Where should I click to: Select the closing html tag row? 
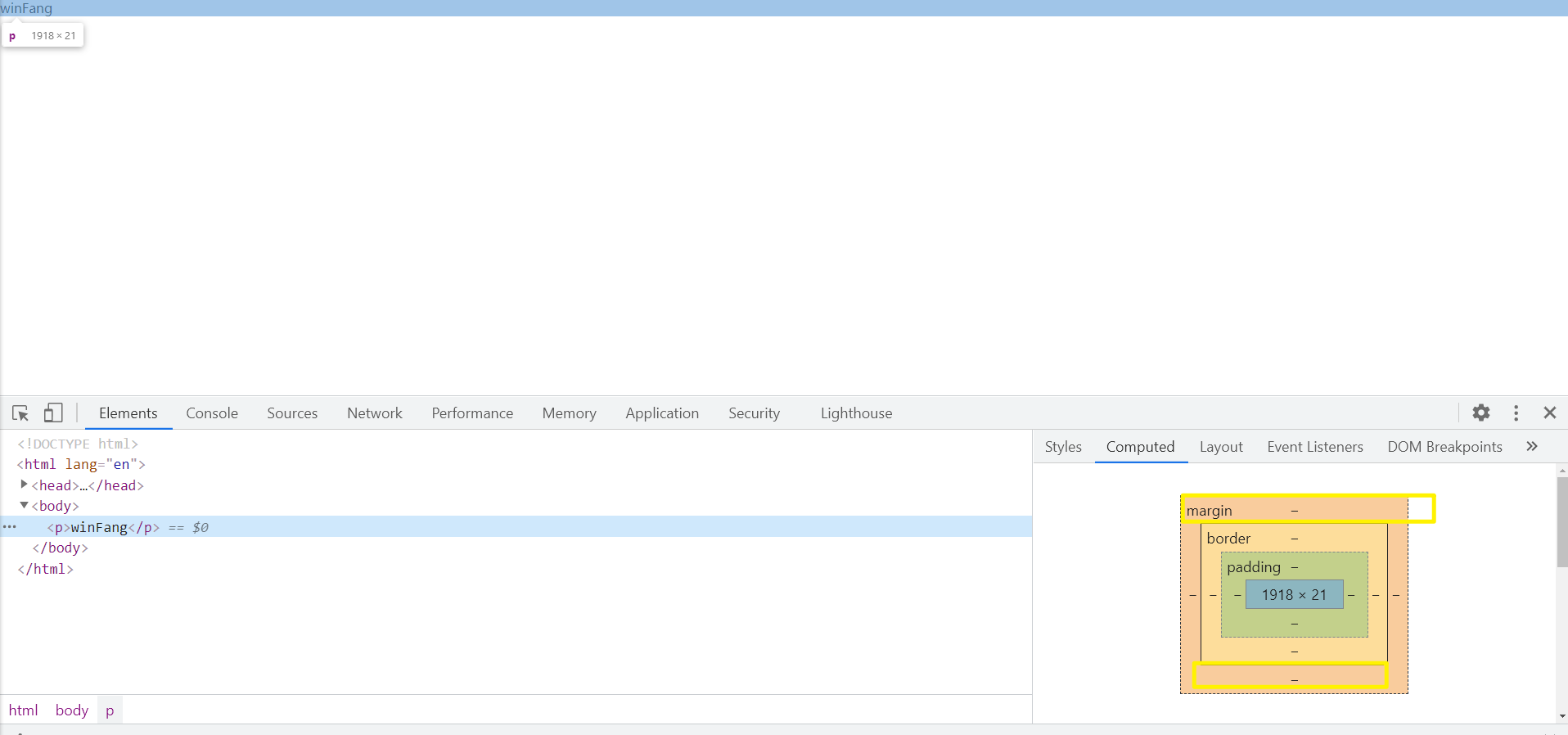45,569
